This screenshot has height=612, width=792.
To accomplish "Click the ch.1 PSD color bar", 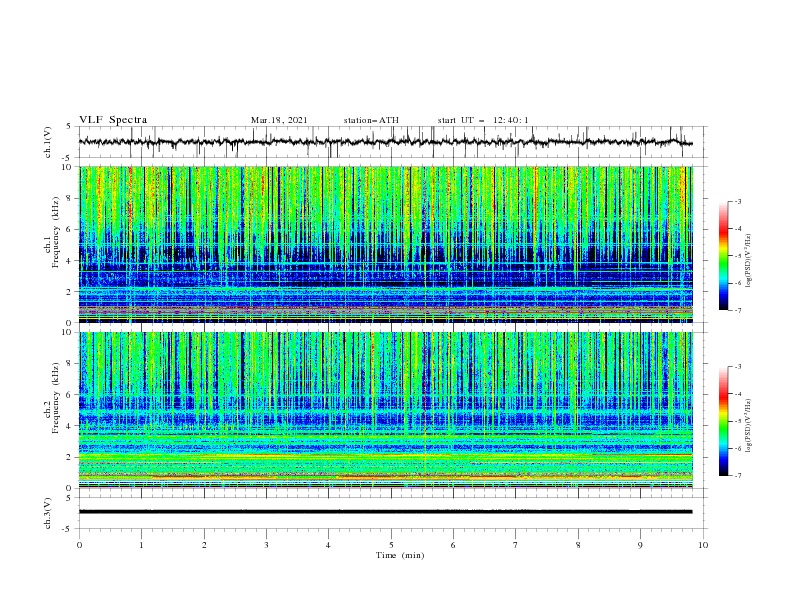I will 724,255.
